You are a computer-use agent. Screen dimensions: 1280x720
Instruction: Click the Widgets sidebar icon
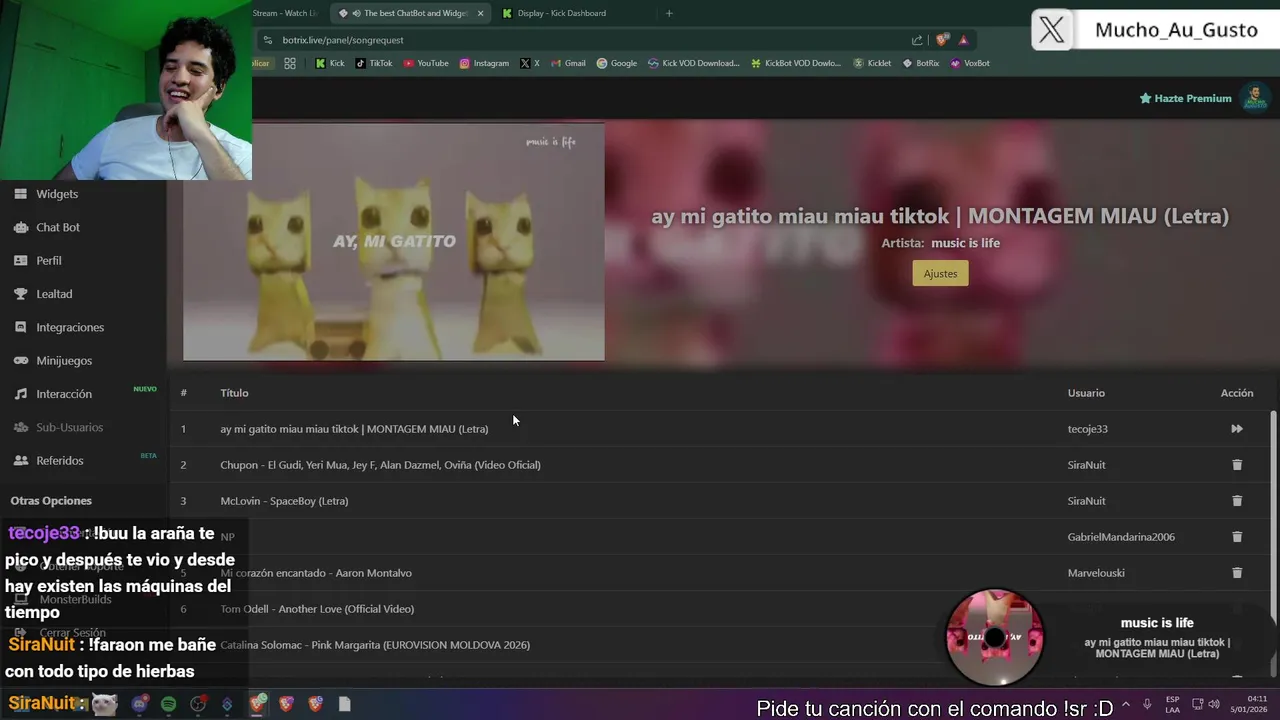point(20,194)
